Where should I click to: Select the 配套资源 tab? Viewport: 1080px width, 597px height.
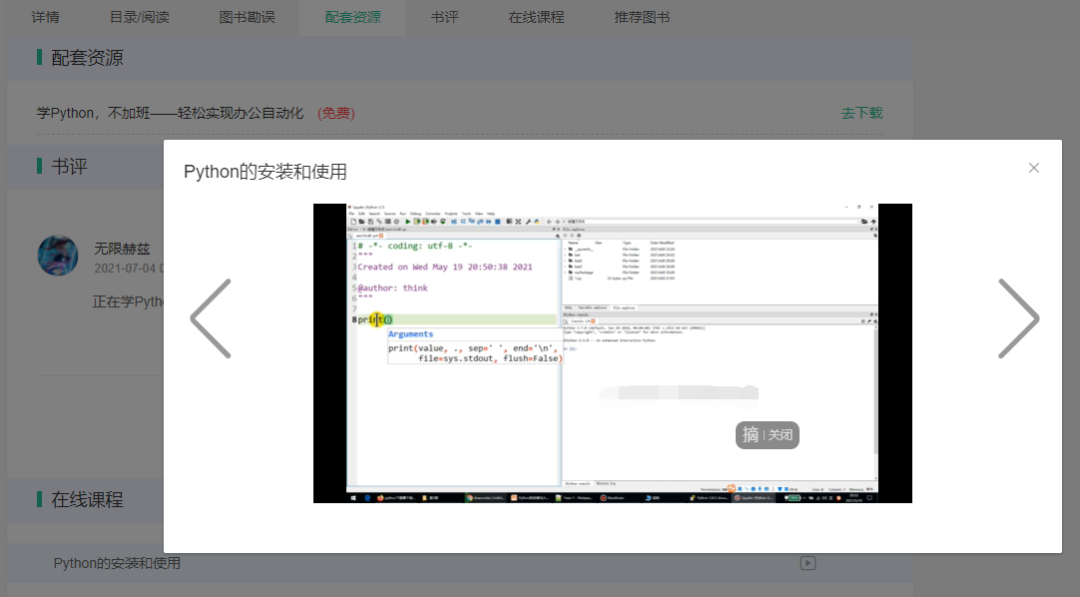click(x=353, y=17)
